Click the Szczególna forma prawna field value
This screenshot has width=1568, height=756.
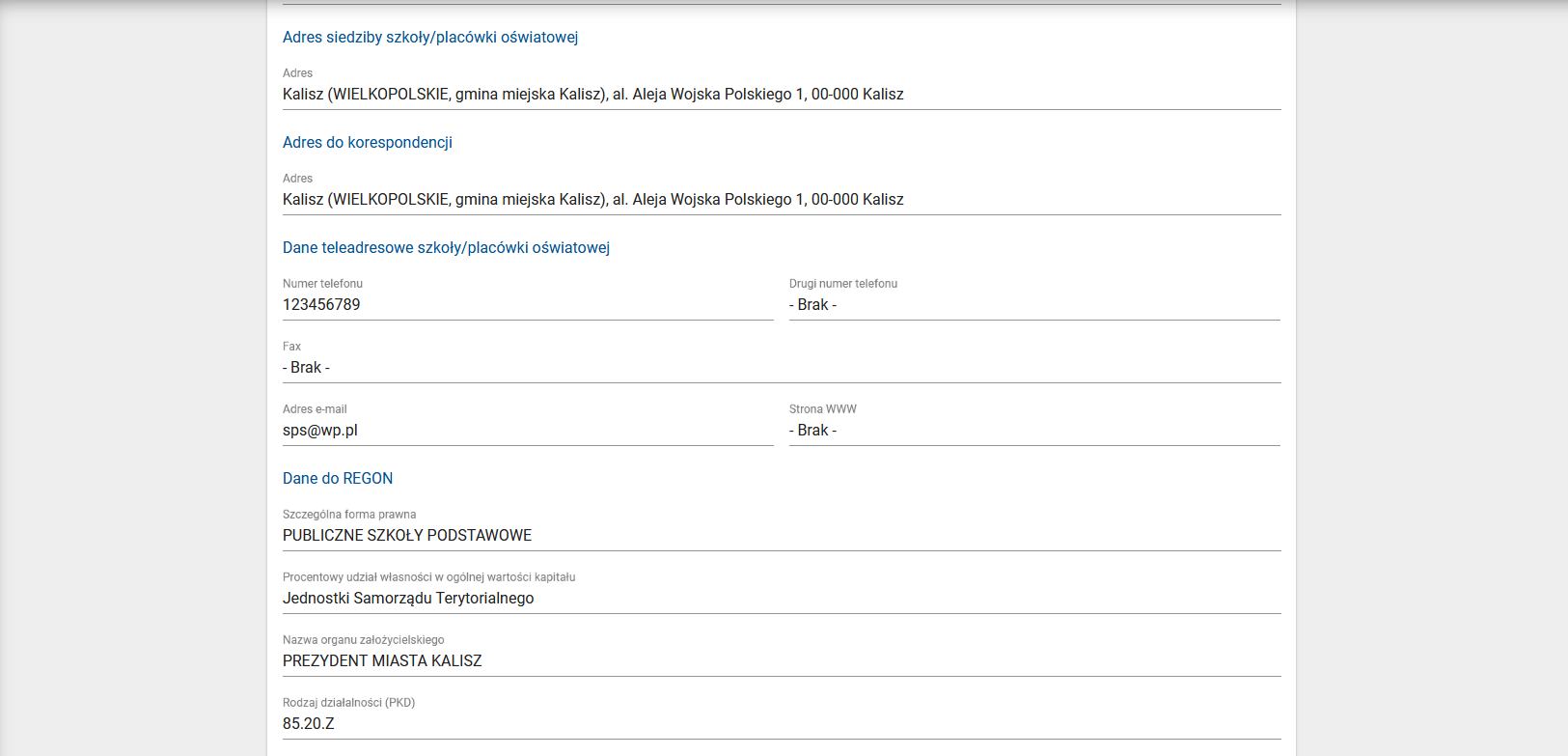pyautogui.click(x=406, y=536)
